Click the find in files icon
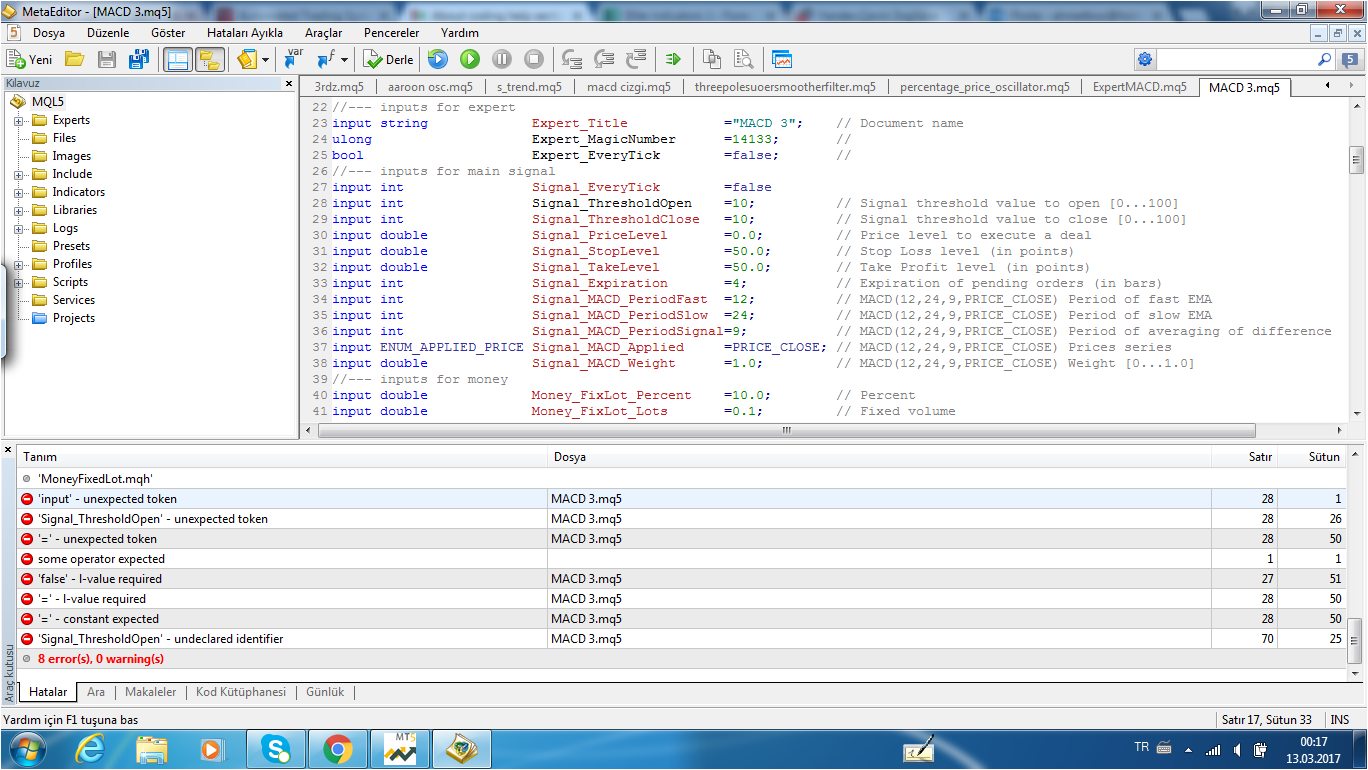Image resolution: width=1368 pixels, height=770 pixels. coord(743,59)
